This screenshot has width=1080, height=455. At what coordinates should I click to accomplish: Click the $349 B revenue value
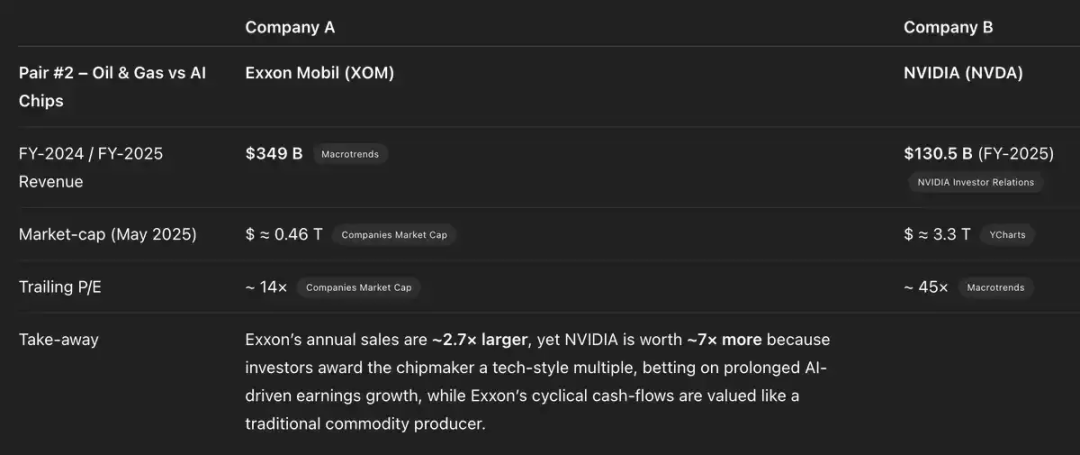coord(274,153)
